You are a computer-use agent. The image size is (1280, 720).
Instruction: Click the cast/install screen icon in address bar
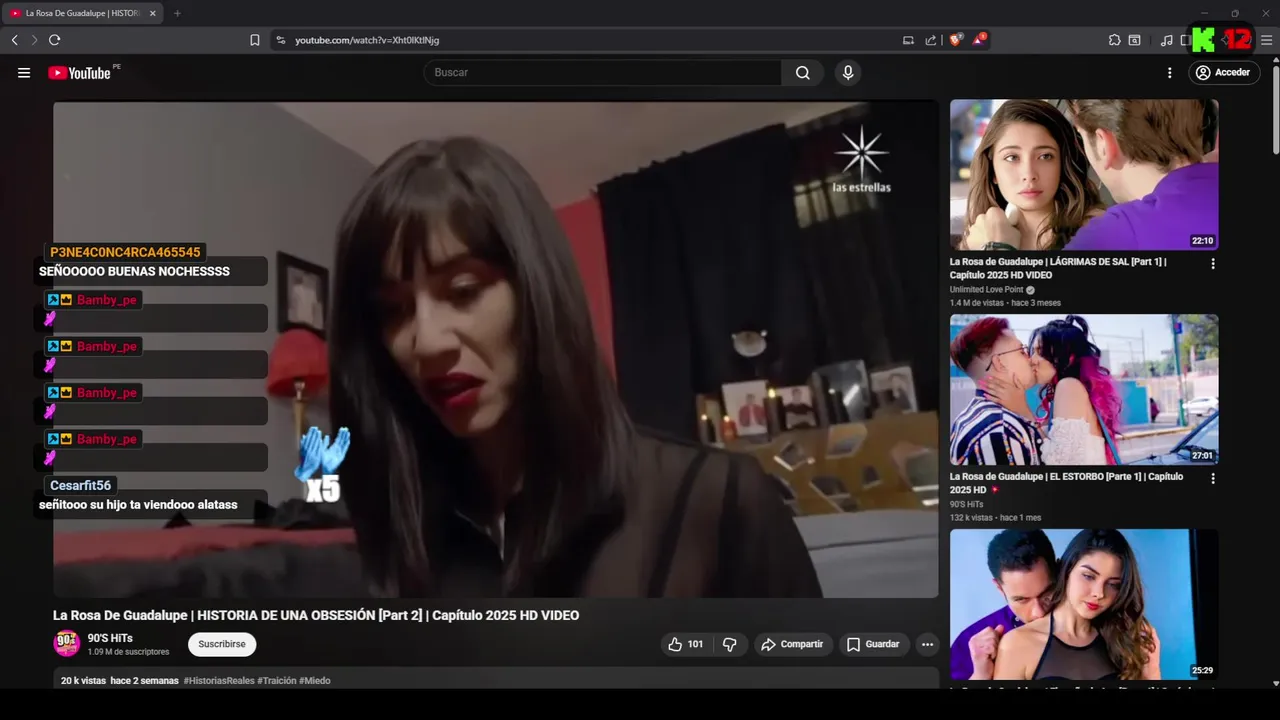[x=908, y=40]
